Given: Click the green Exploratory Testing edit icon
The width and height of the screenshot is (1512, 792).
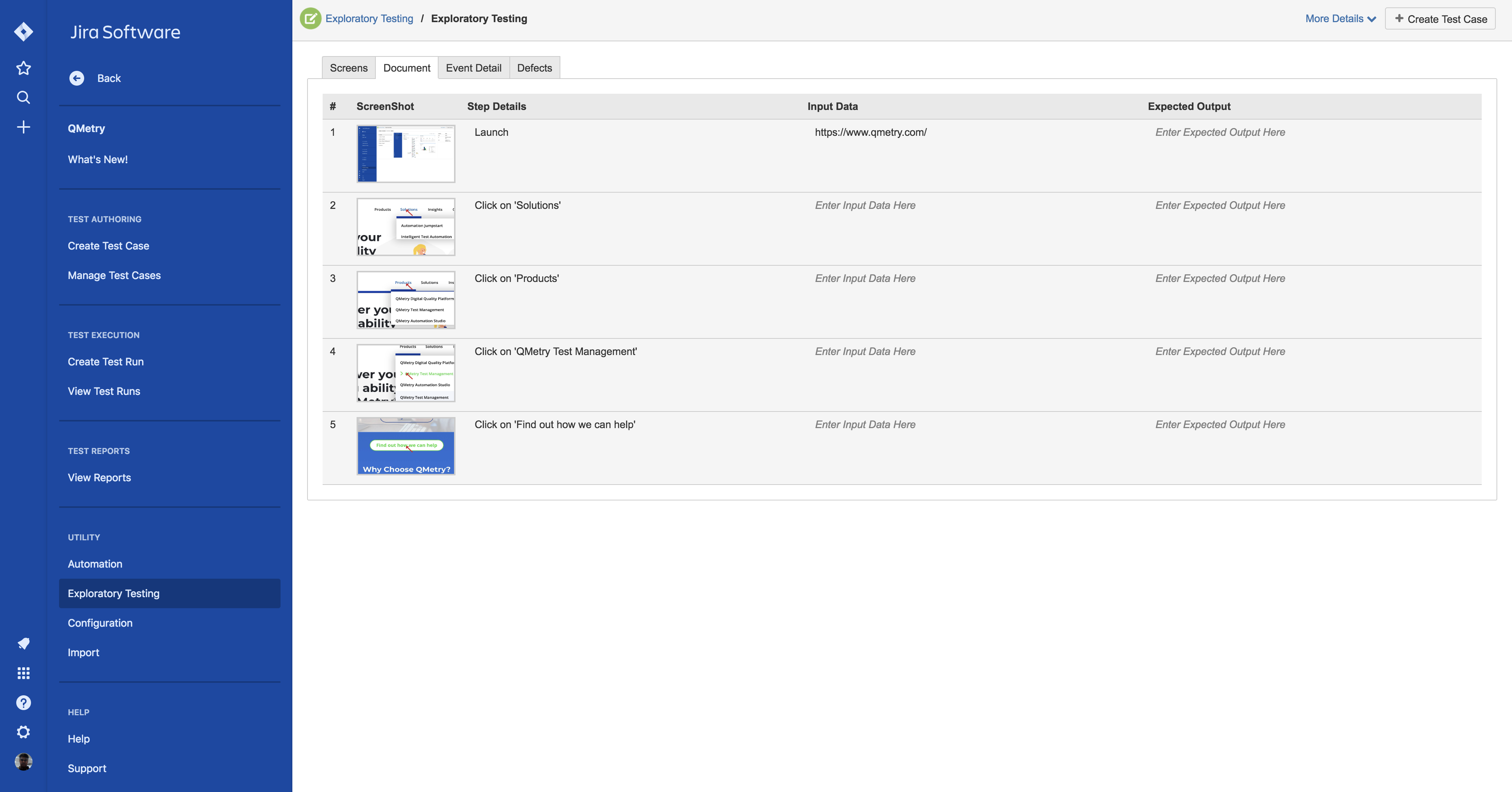Looking at the screenshot, I should coord(310,19).
